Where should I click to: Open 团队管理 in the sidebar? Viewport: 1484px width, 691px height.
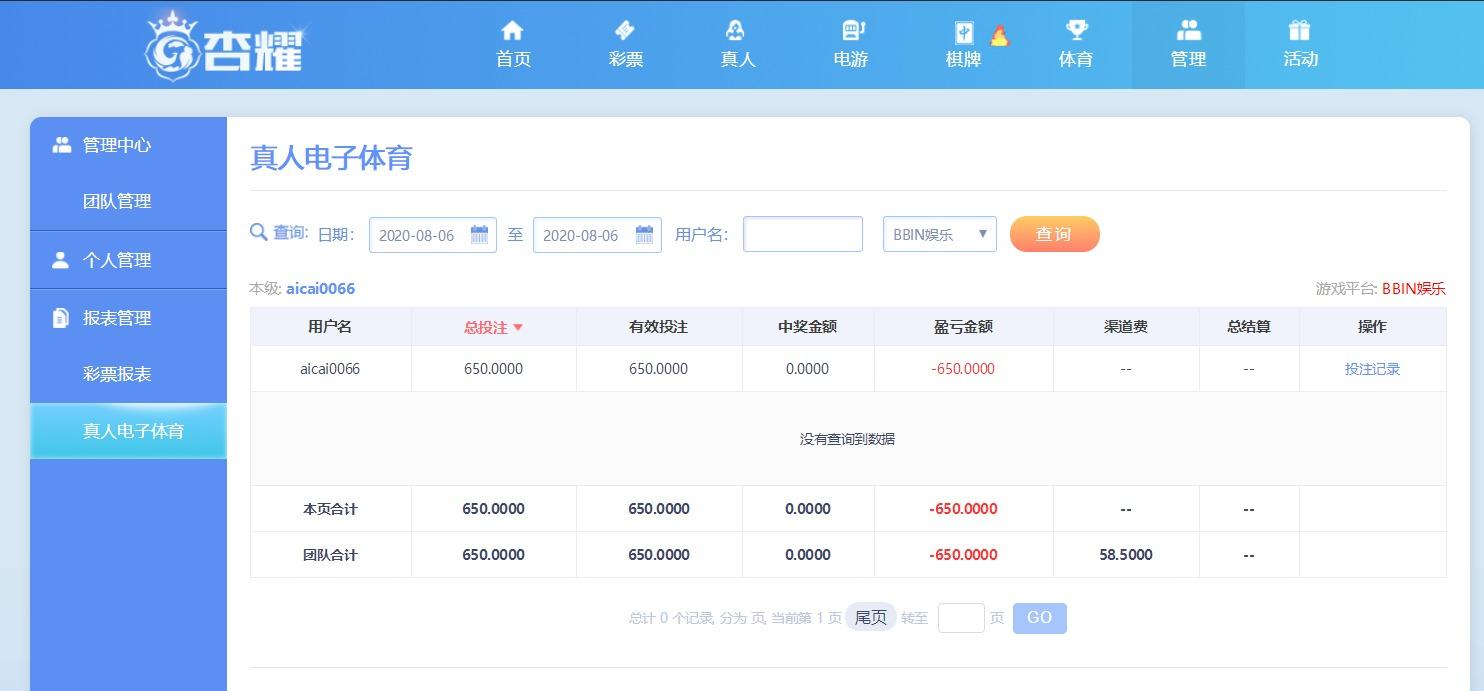coord(117,201)
